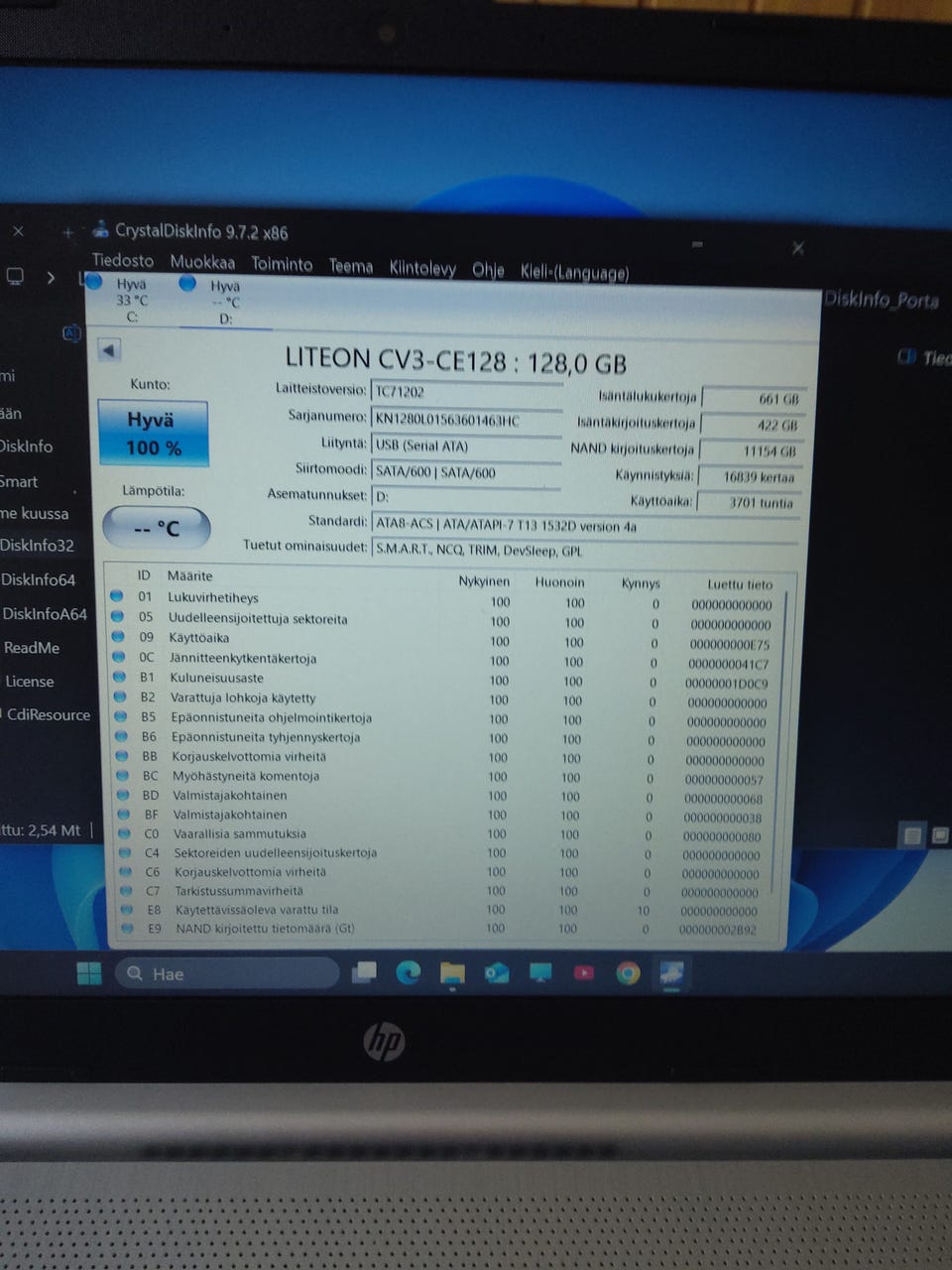The image size is (952, 1270).
Task: Close the File Explorer tab
Action: [x=18, y=231]
